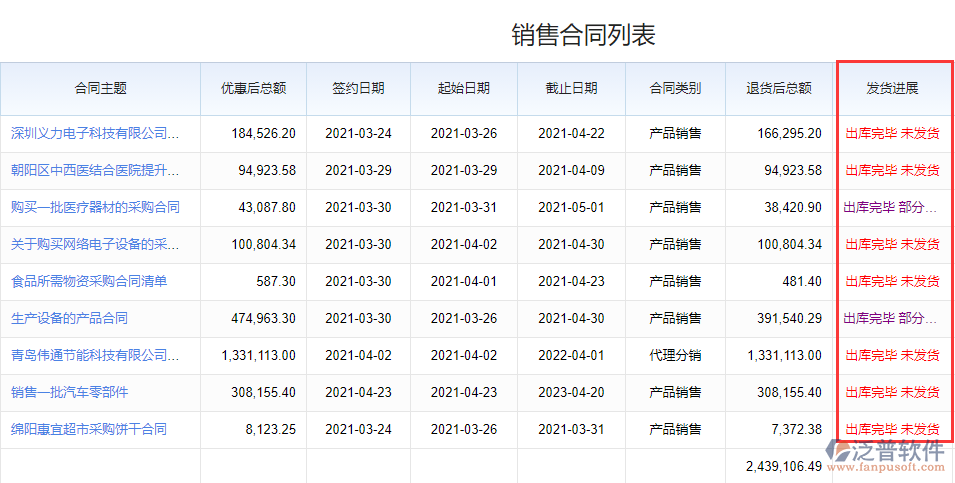Open the 销售一批汽车零部件 contract
955x483 pixels.
coord(70,392)
